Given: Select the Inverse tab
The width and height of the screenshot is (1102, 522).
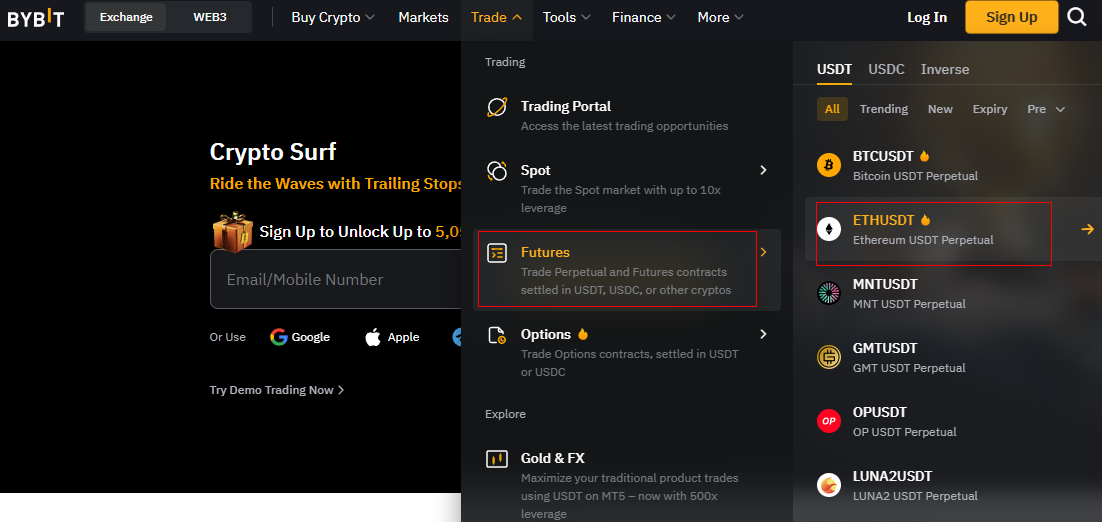Looking at the screenshot, I should click(945, 70).
